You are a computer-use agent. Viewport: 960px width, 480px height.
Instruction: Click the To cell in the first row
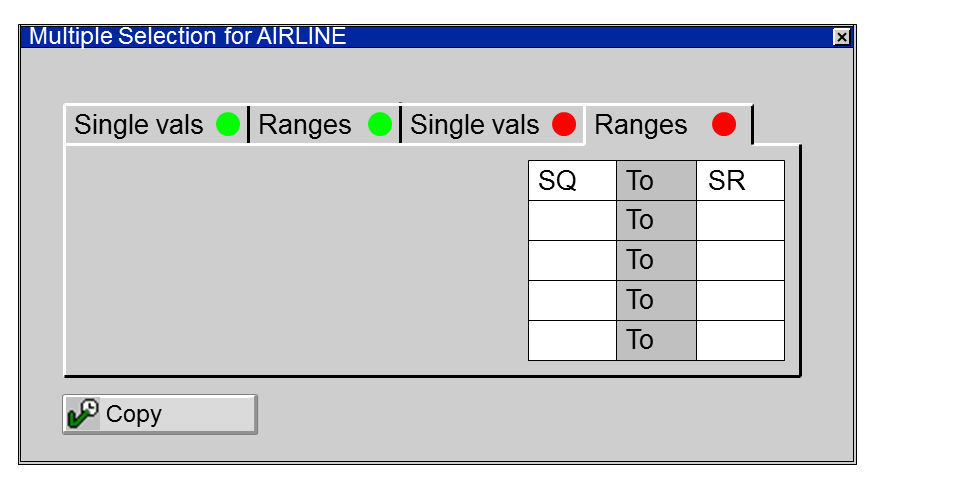[656, 181]
